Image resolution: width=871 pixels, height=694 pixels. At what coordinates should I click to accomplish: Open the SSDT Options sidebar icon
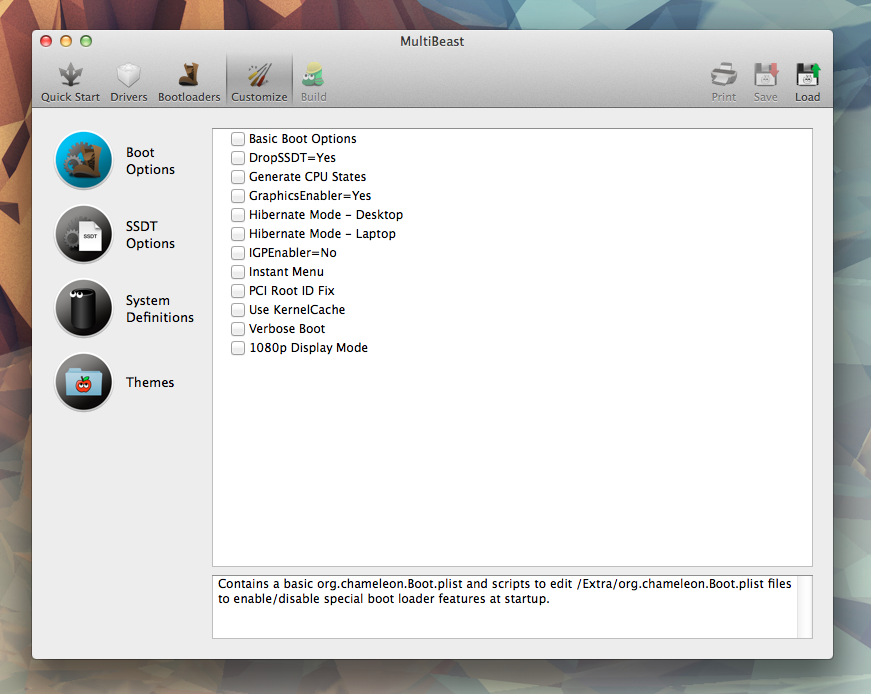(83, 234)
